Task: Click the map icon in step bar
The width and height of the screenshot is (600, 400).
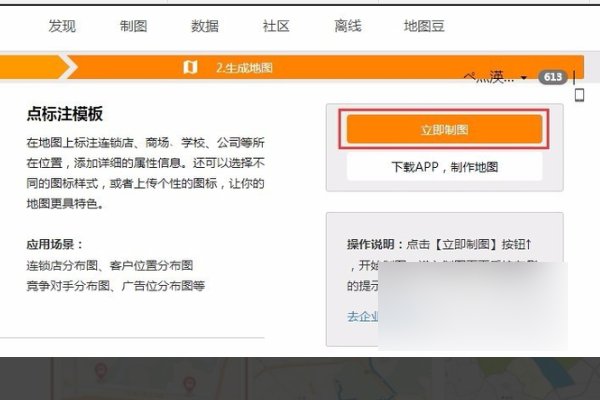Action: (x=190, y=67)
